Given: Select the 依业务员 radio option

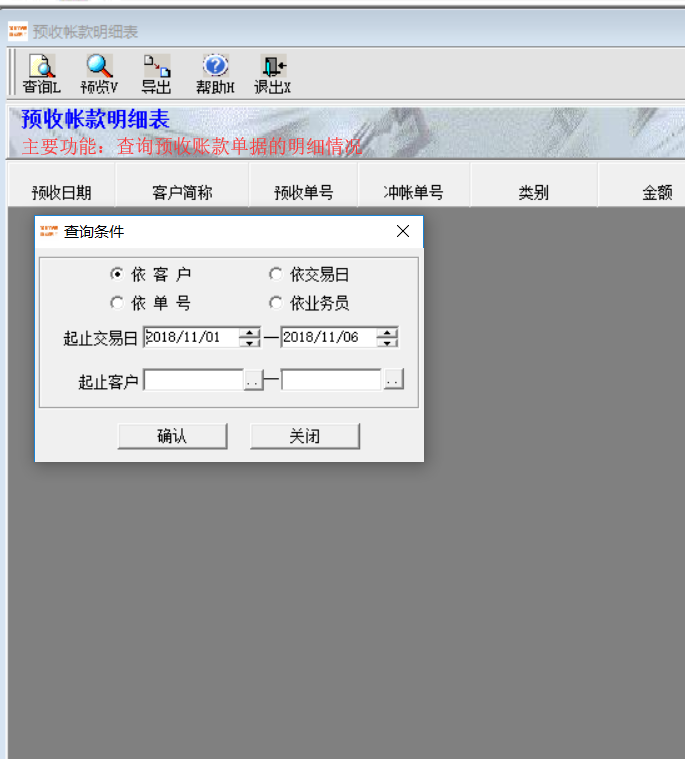Looking at the screenshot, I should [x=309, y=304].
